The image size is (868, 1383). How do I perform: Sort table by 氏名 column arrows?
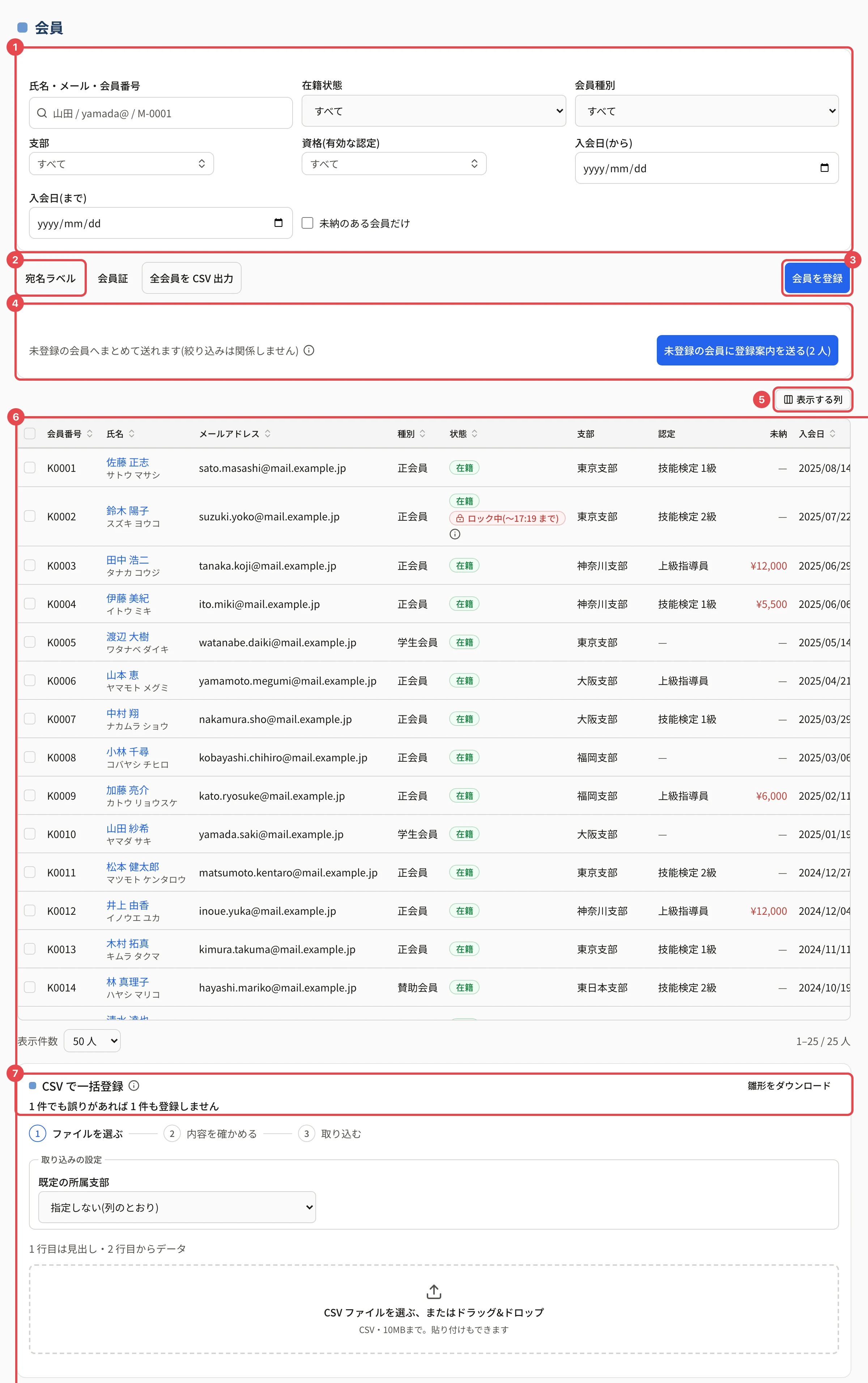point(131,433)
